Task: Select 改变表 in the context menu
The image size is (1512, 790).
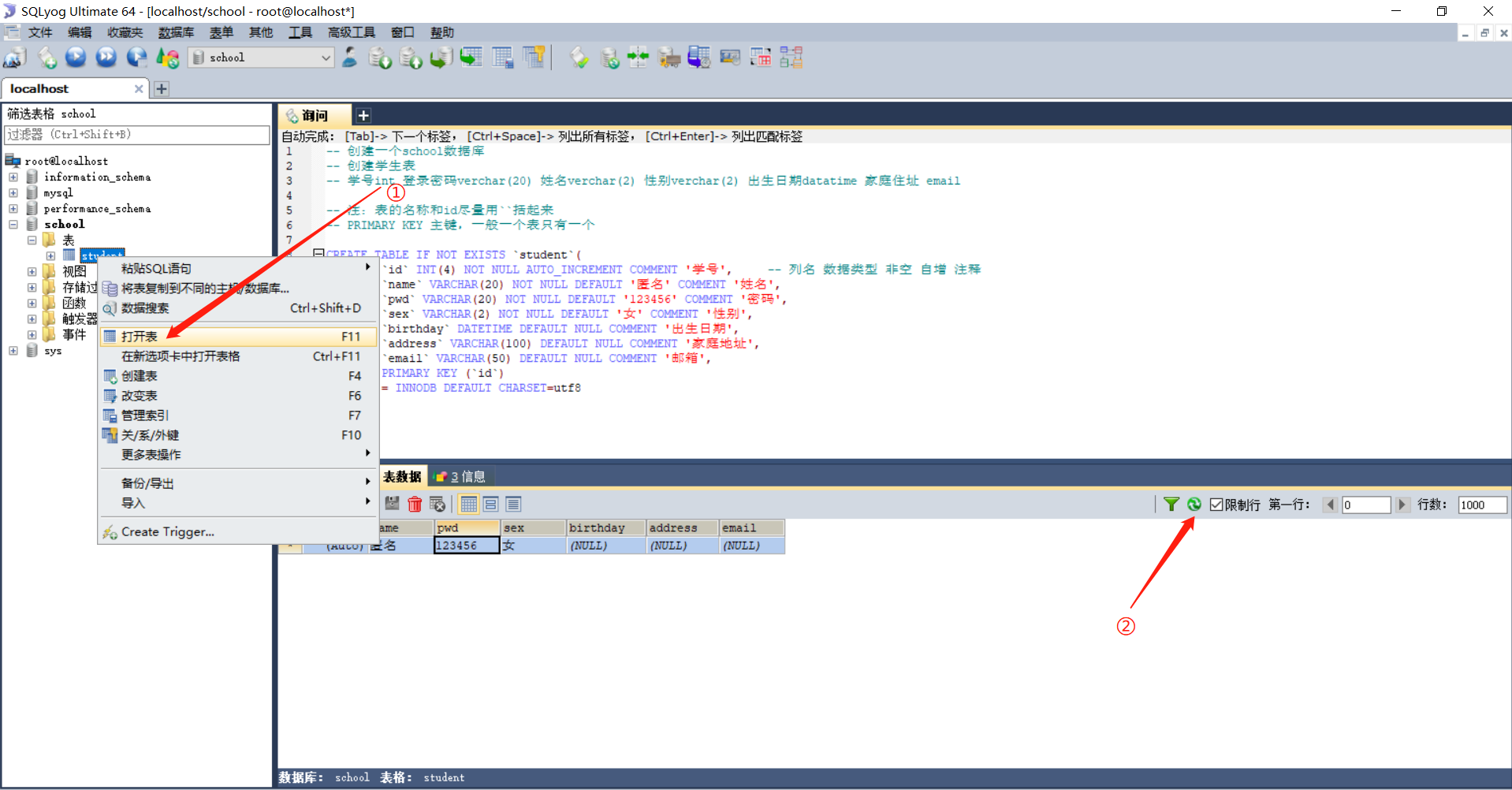Action: [239, 396]
